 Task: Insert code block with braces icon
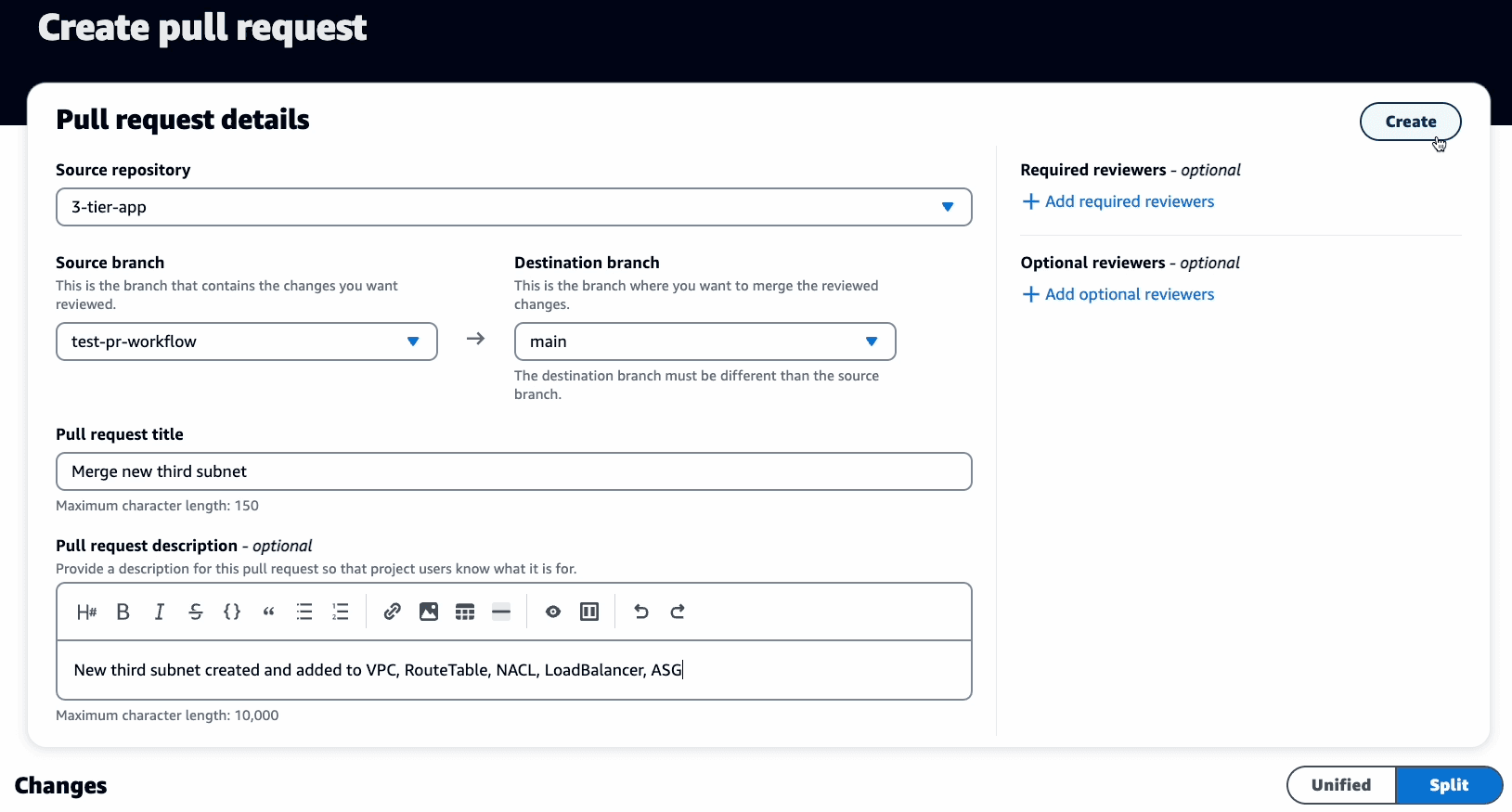232,612
